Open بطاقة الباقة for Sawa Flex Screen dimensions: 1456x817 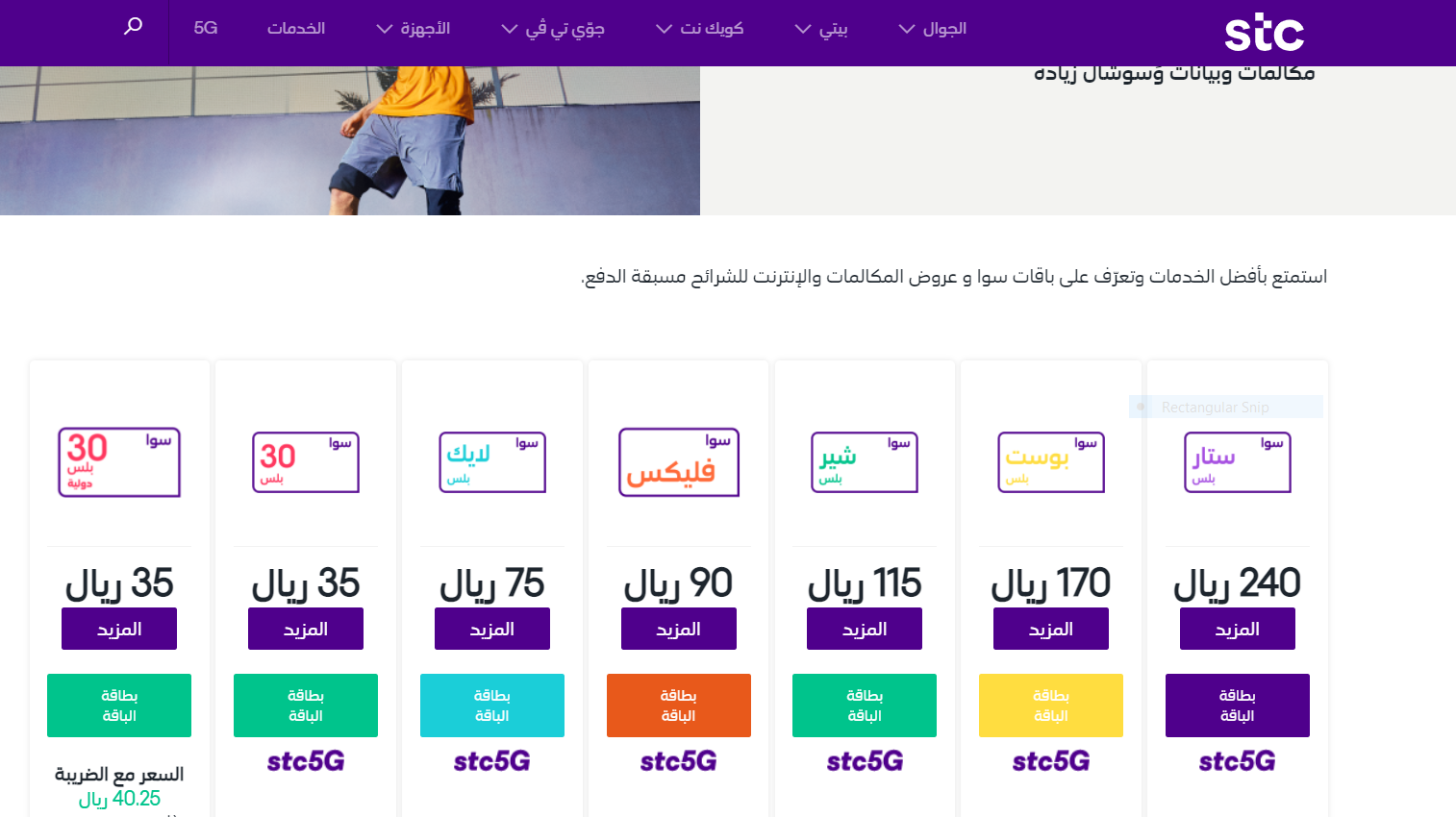coord(678,705)
